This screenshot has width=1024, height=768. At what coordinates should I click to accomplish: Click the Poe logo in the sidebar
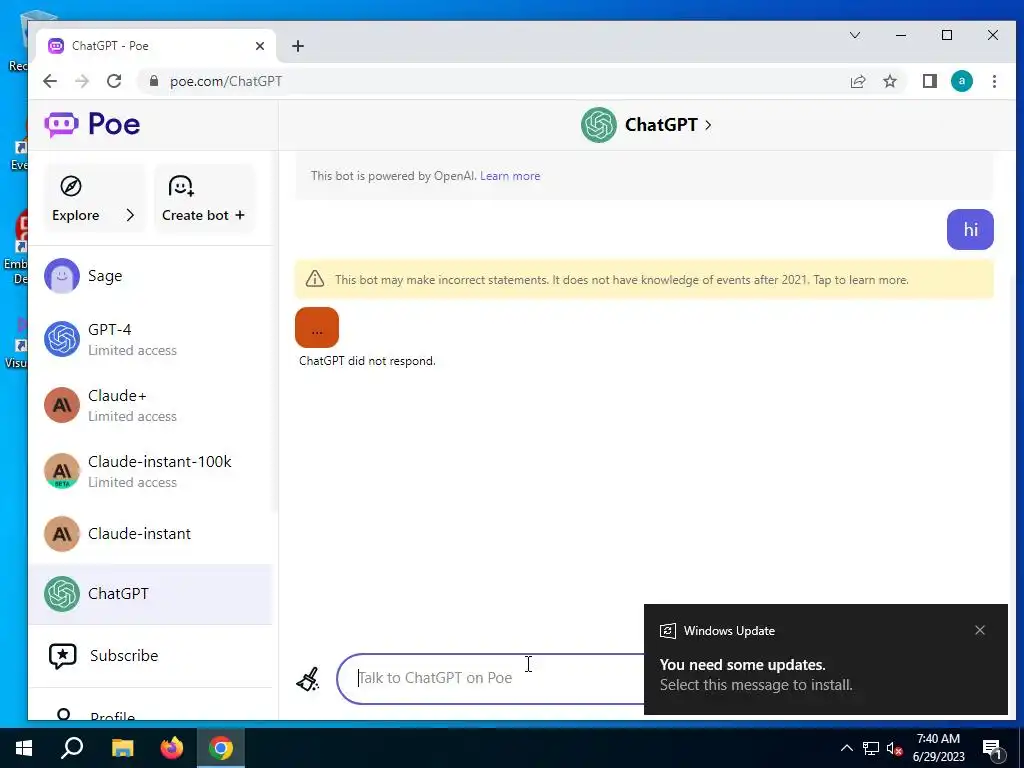[92, 124]
